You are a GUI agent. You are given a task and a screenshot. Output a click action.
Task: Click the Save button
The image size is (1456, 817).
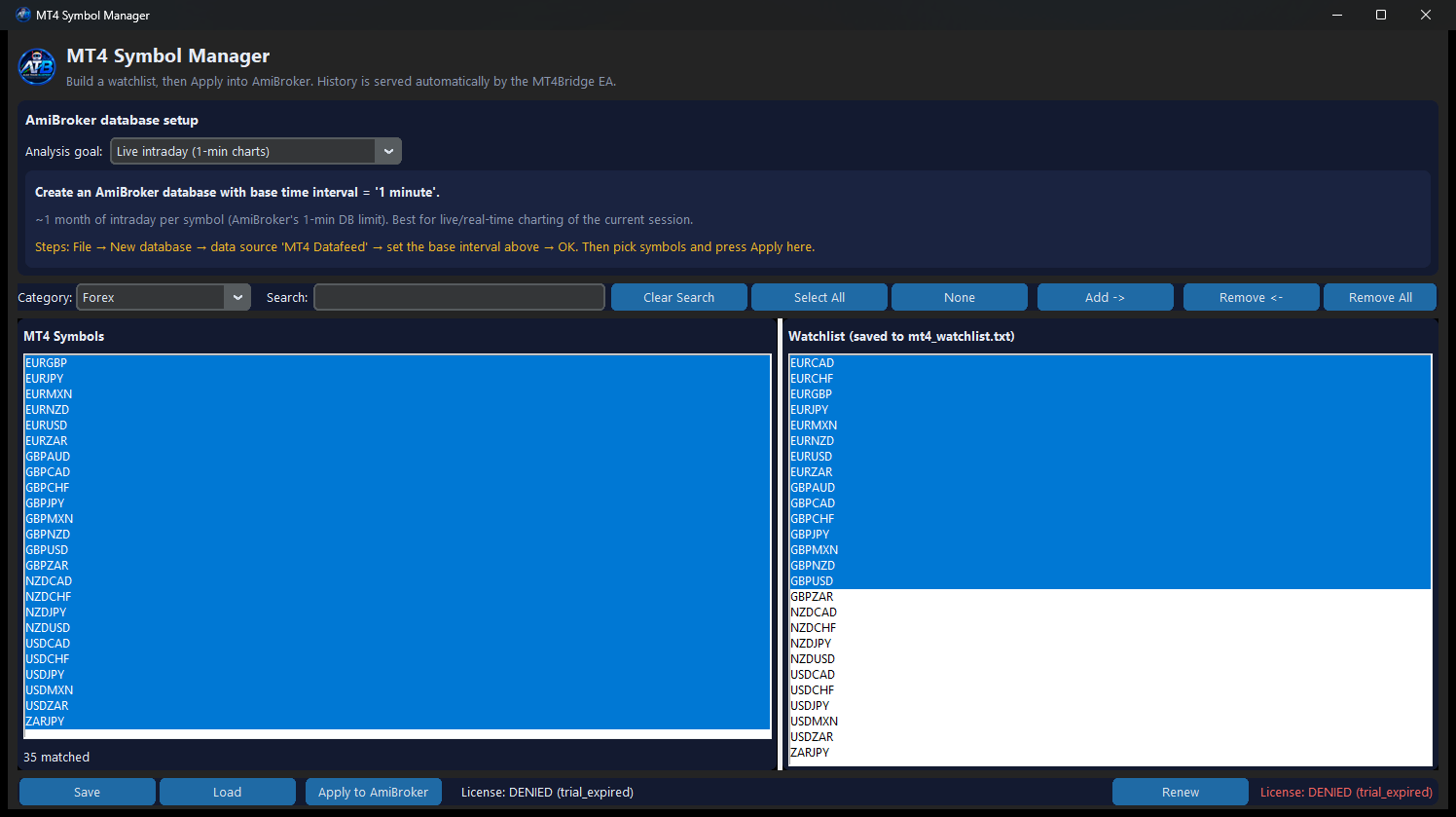pos(88,792)
